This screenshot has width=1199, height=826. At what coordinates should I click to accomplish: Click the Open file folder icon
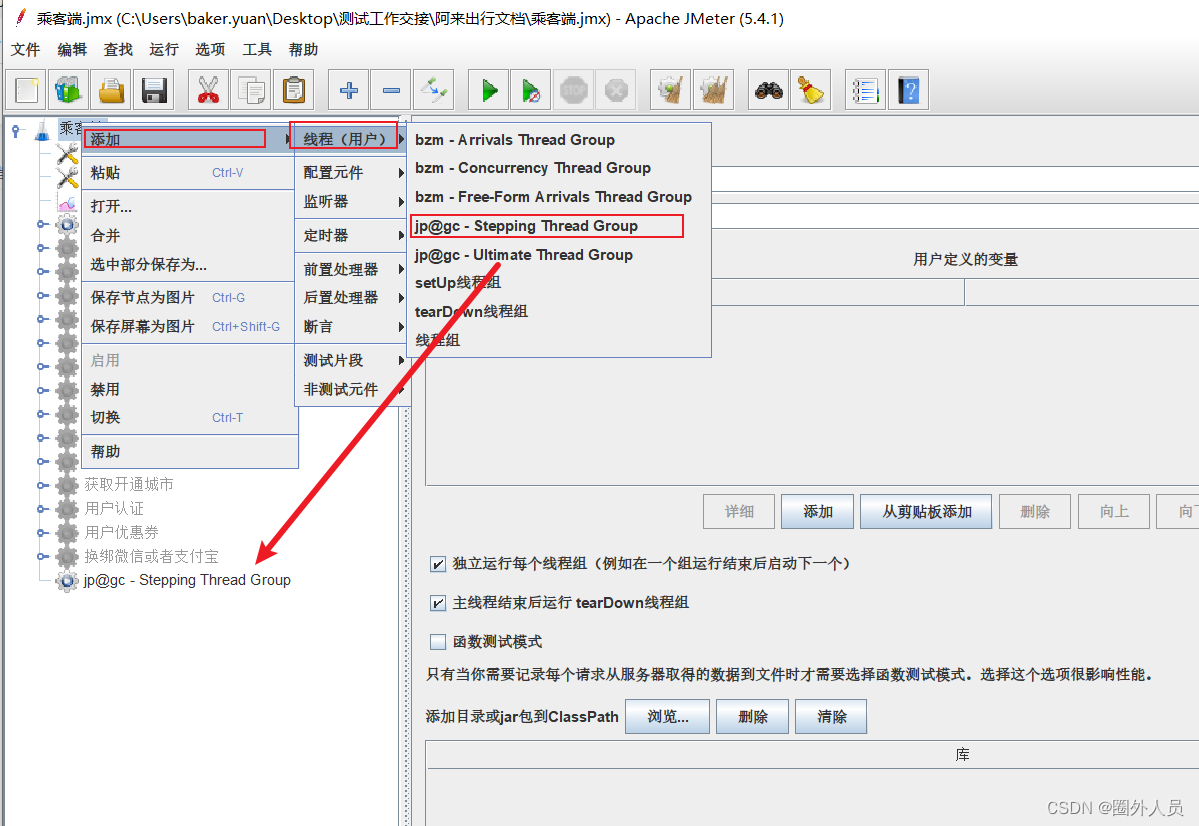point(111,90)
